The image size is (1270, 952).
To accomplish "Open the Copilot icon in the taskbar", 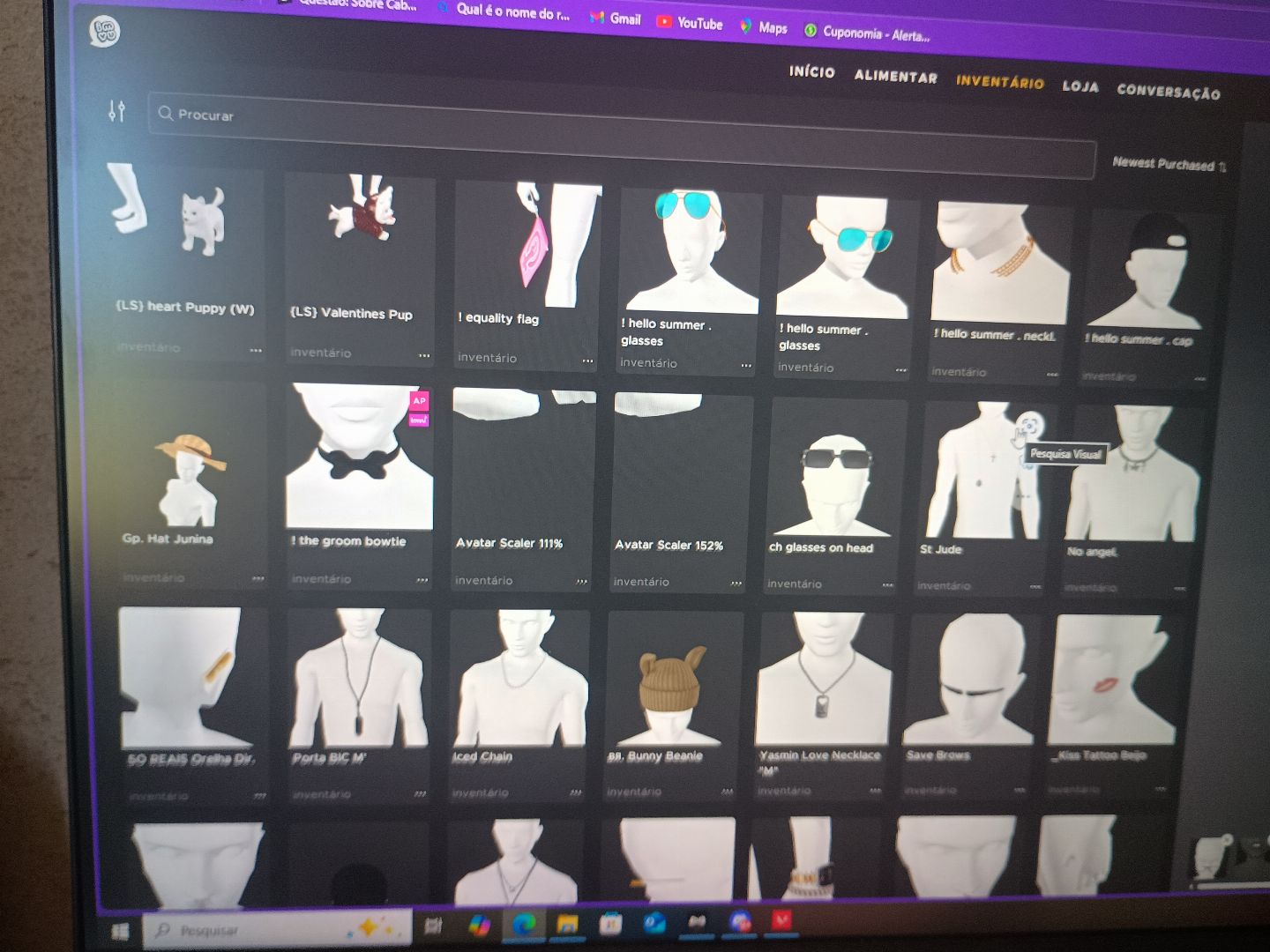I will [x=479, y=926].
